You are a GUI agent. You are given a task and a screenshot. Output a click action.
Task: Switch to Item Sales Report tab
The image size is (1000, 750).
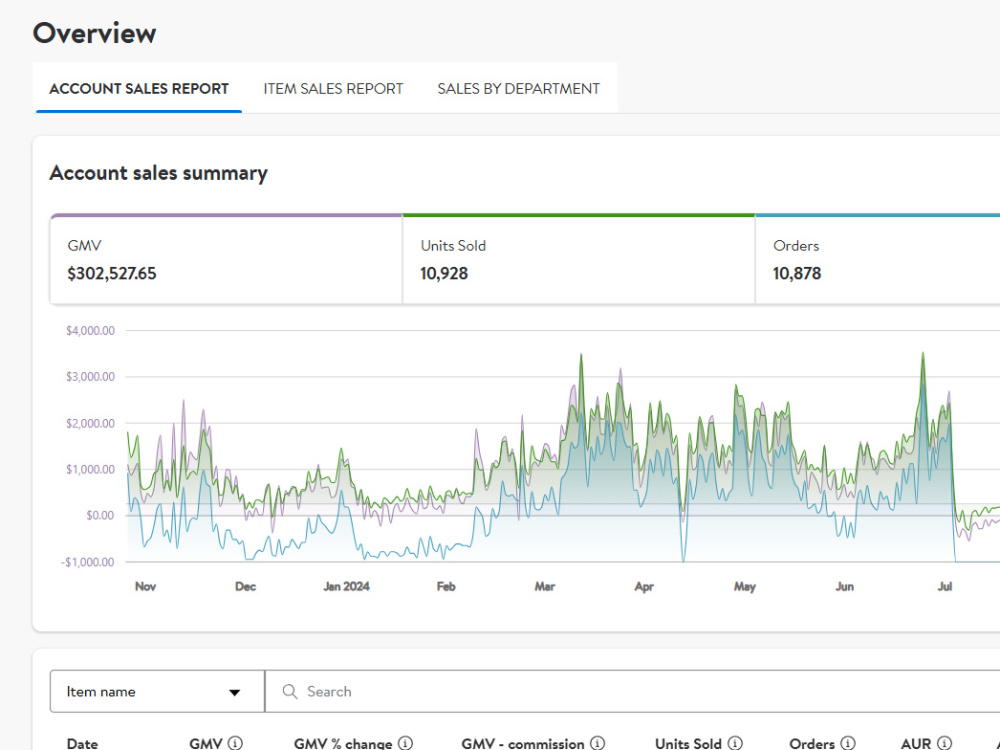click(x=333, y=89)
